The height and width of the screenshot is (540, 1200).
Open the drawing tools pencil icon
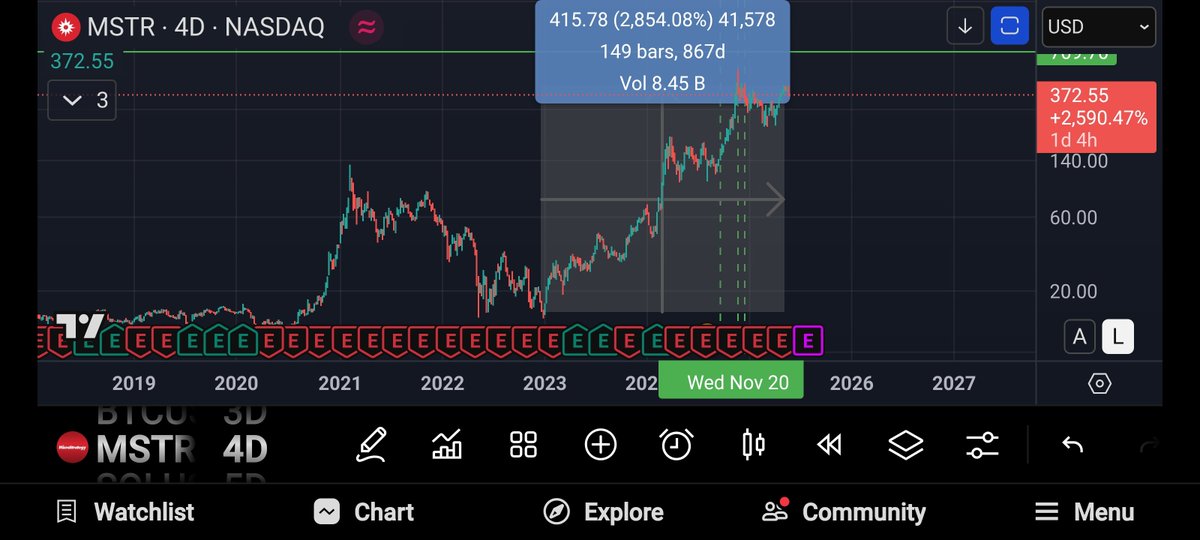(x=371, y=444)
